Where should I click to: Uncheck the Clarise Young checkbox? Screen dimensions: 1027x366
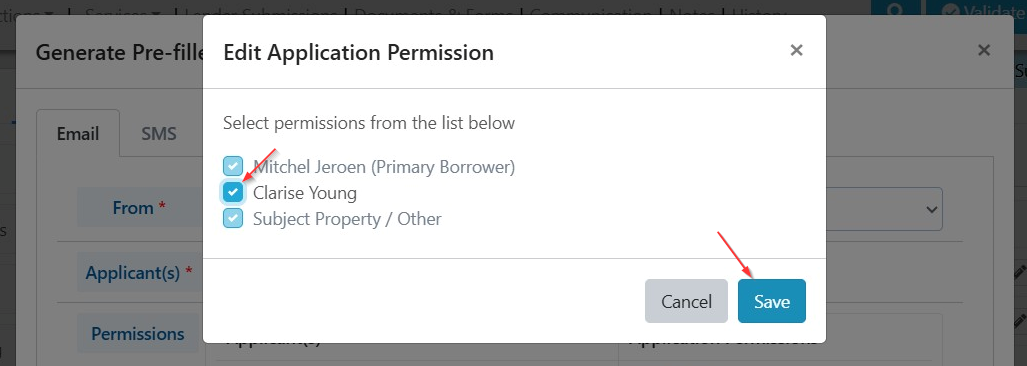click(233, 192)
